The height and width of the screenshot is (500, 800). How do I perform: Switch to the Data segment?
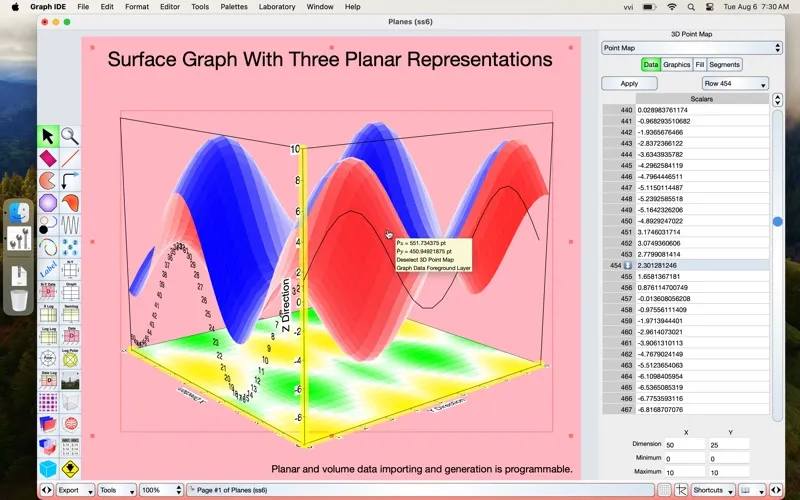pos(650,64)
